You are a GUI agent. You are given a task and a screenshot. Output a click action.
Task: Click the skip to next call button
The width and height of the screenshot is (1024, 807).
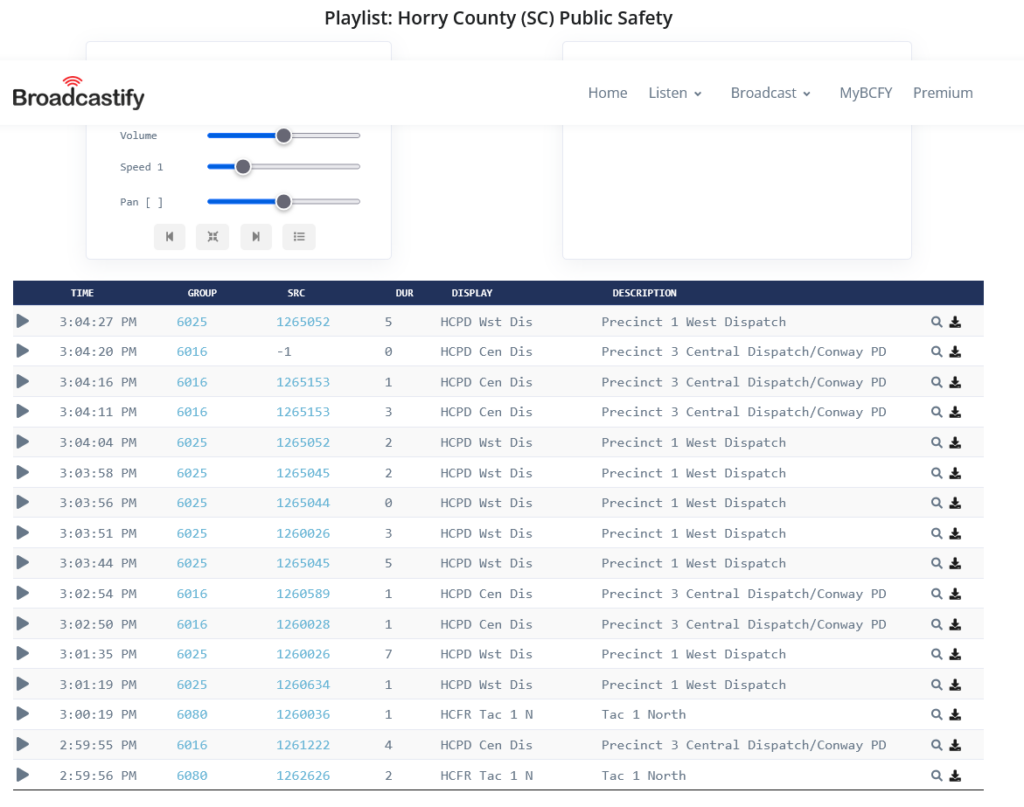(x=256, y=237)
